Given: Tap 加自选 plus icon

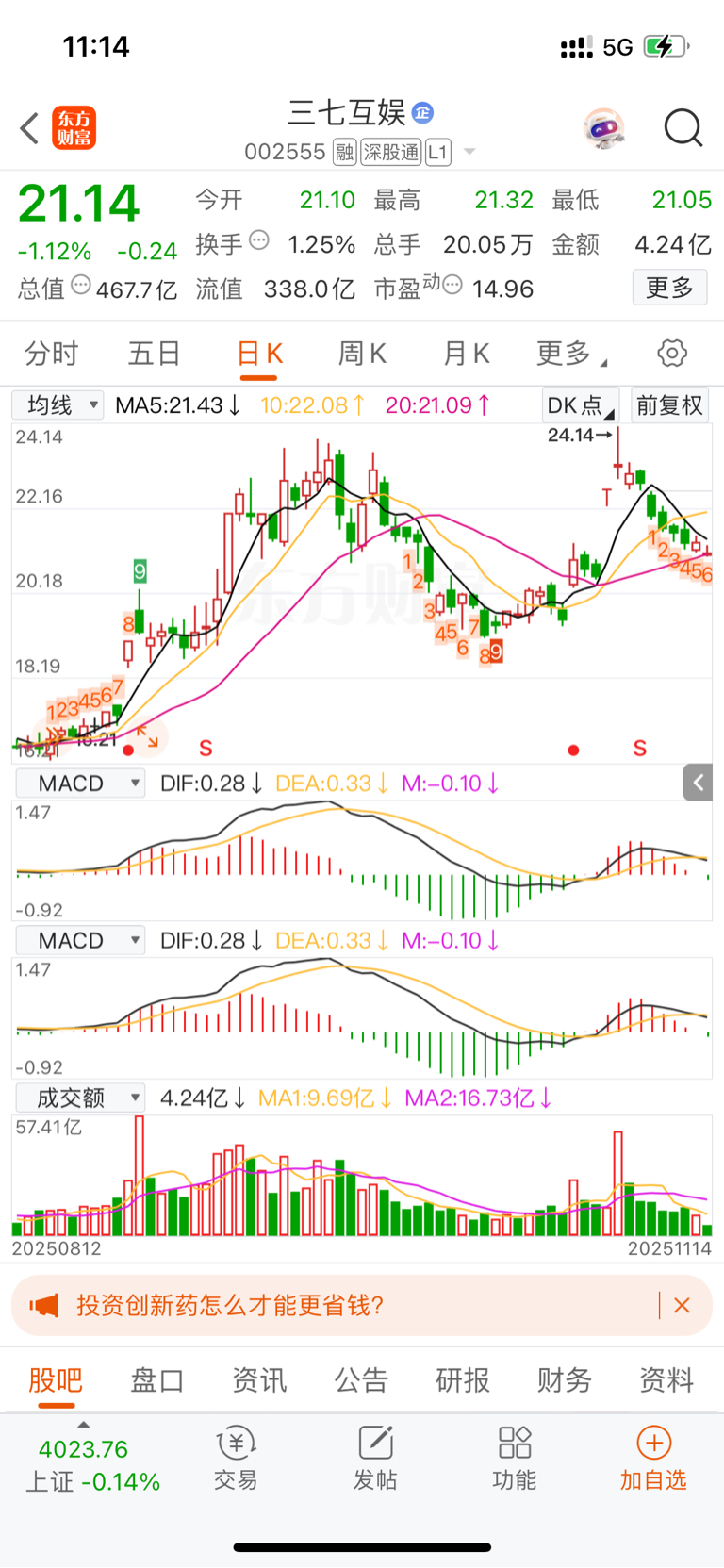Looking at the screenshot, I should click(653, 1443).
